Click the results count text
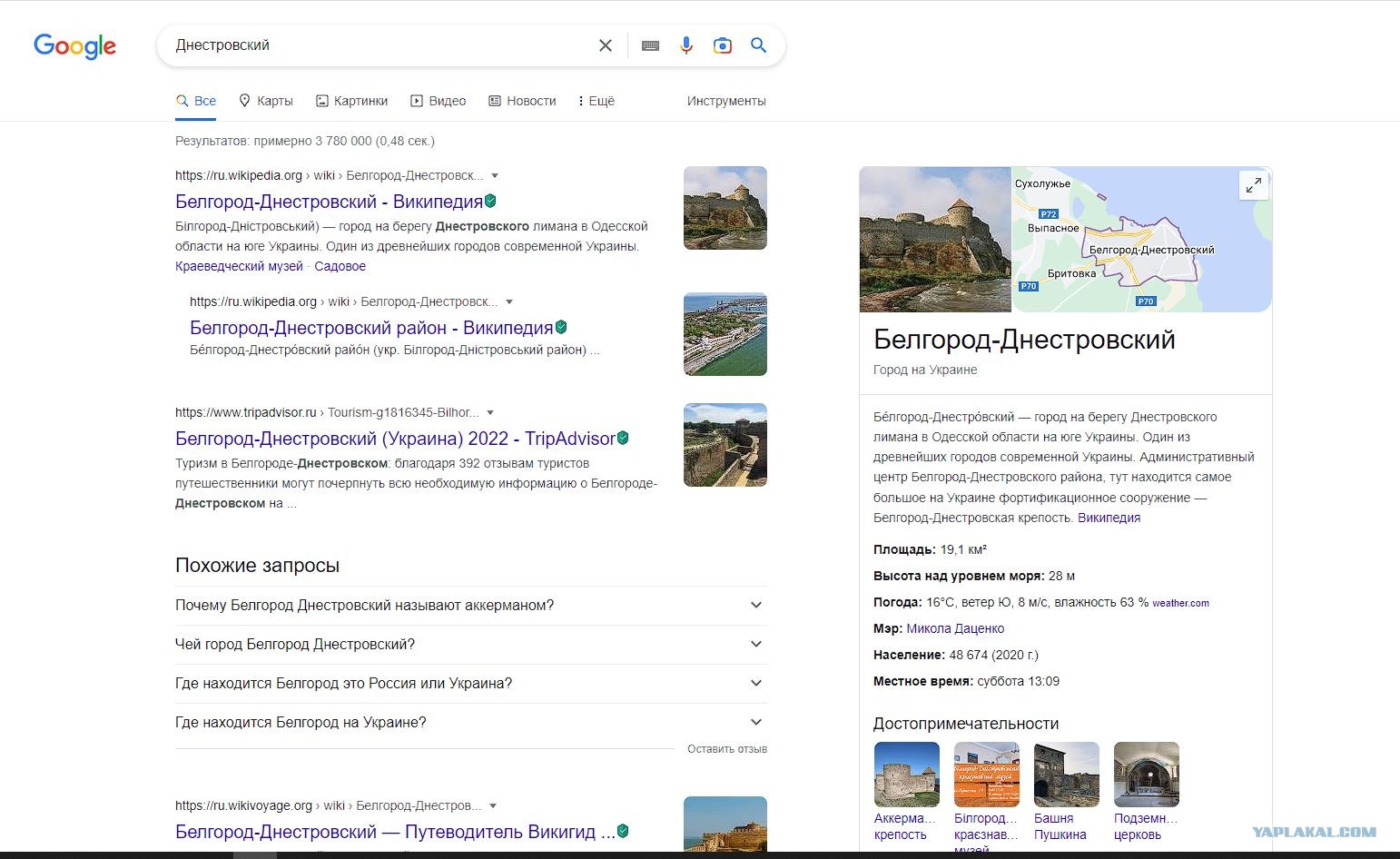This screenshot has height=859, width=1400. [305, 141]
